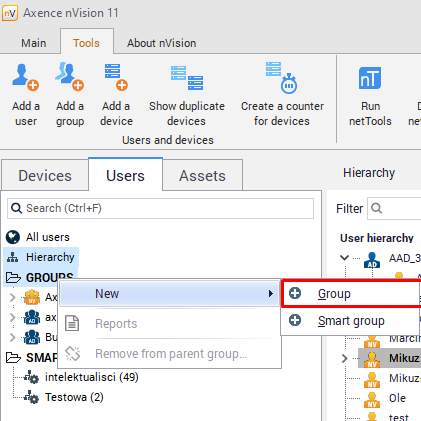This screenshot has width=421, height=421.
Task: Click the Ole user icon
Action: click(x=372, y=399)
